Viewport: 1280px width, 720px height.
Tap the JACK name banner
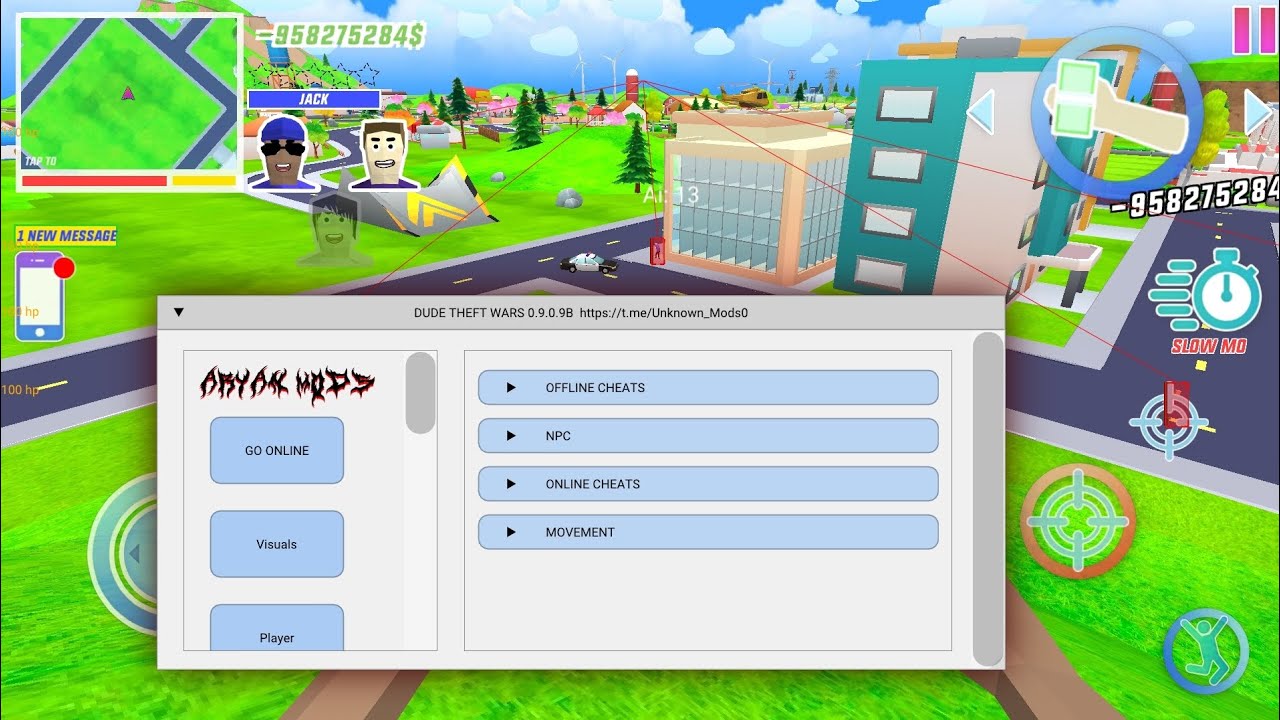coord(314,99)
